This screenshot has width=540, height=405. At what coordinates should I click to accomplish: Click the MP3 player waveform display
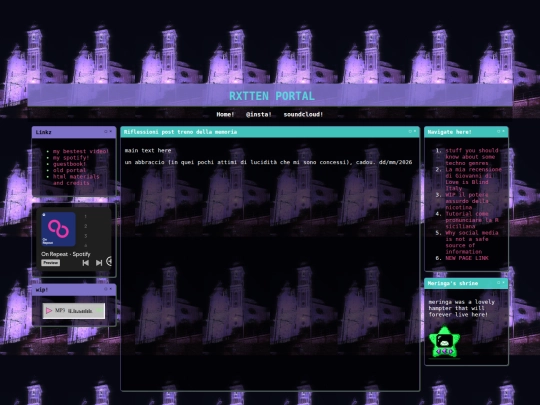(80, 311)
